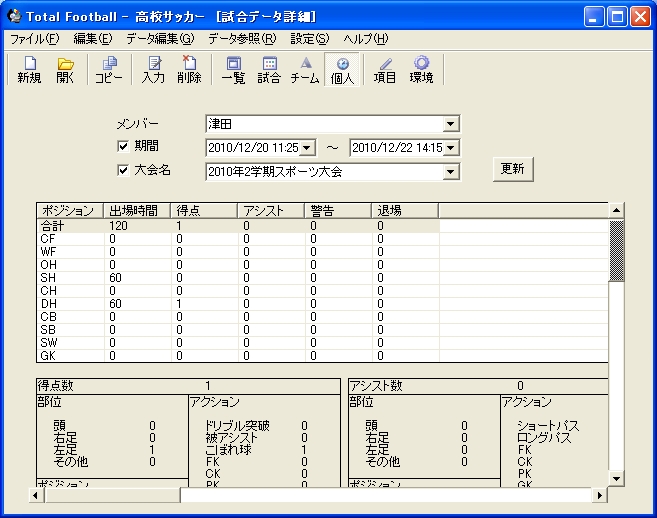The width and height of the screenshot is (657, 518).
Task: Click the vertical scroll down arrow
Action: tap(616, 479)
